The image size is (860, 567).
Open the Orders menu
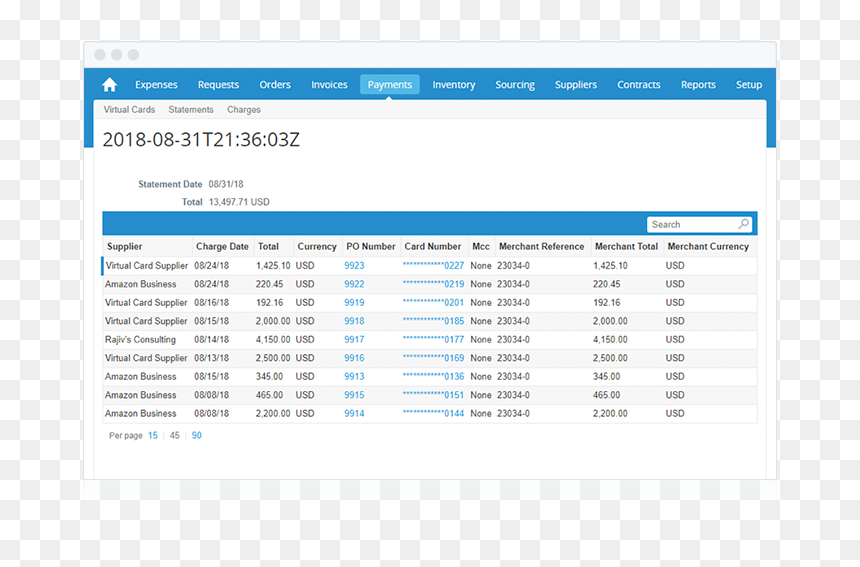coord(275,84)
